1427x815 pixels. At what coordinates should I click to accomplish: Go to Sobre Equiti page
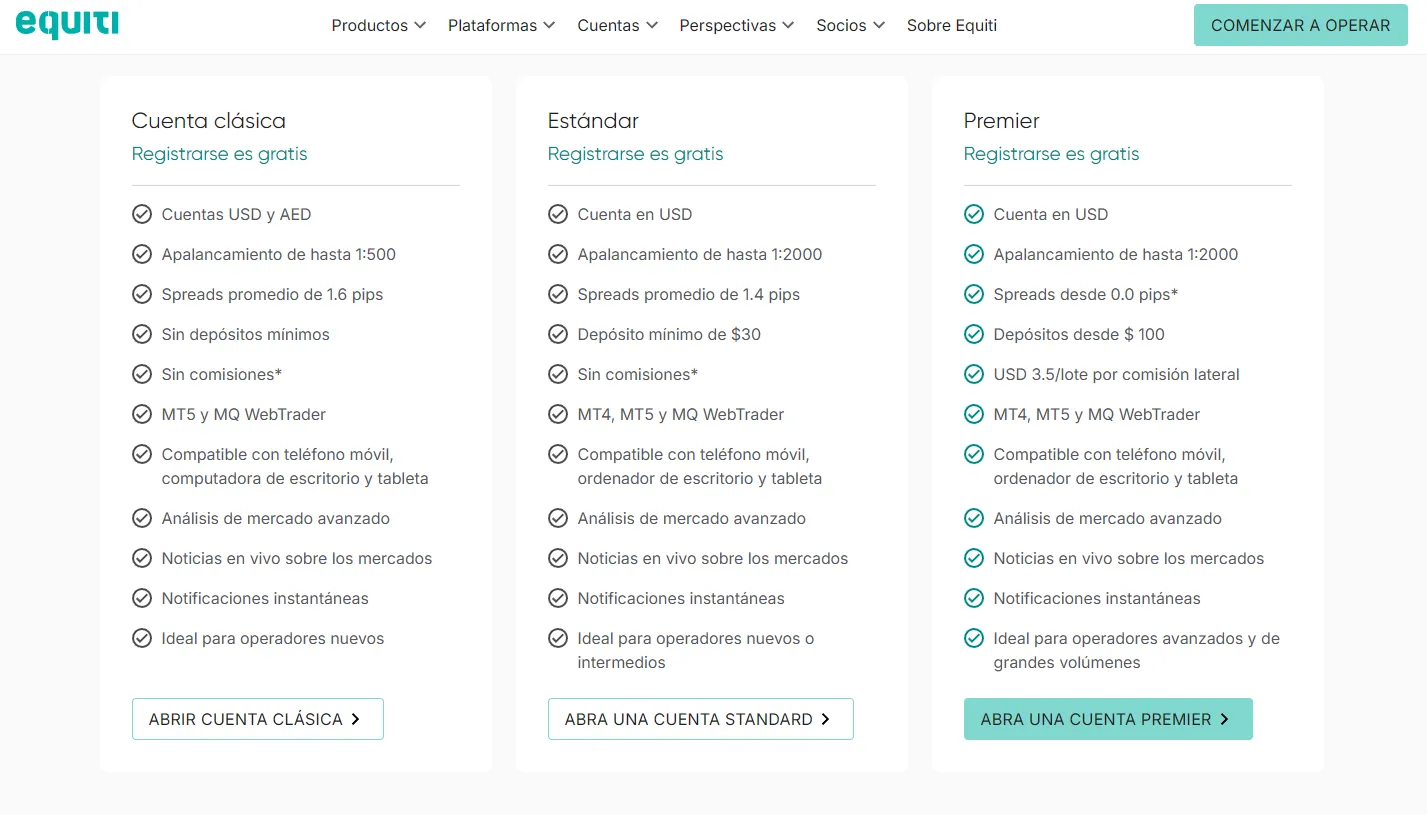point(952,26)
